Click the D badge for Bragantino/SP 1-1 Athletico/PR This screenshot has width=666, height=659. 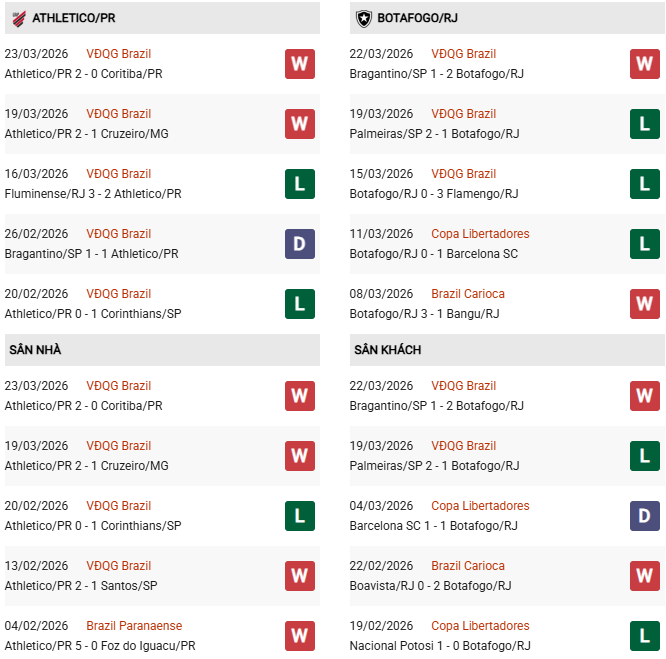click(299, 244)
